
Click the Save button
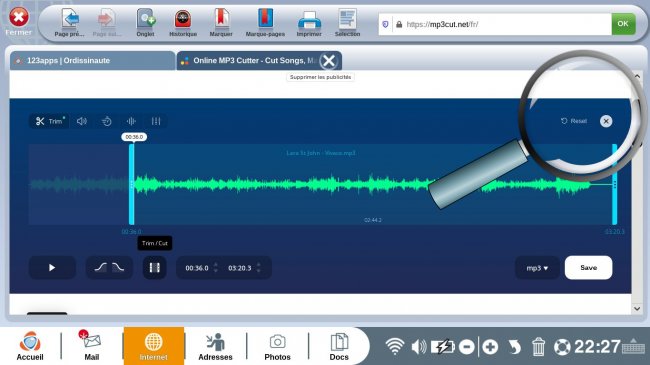point(588,268)
